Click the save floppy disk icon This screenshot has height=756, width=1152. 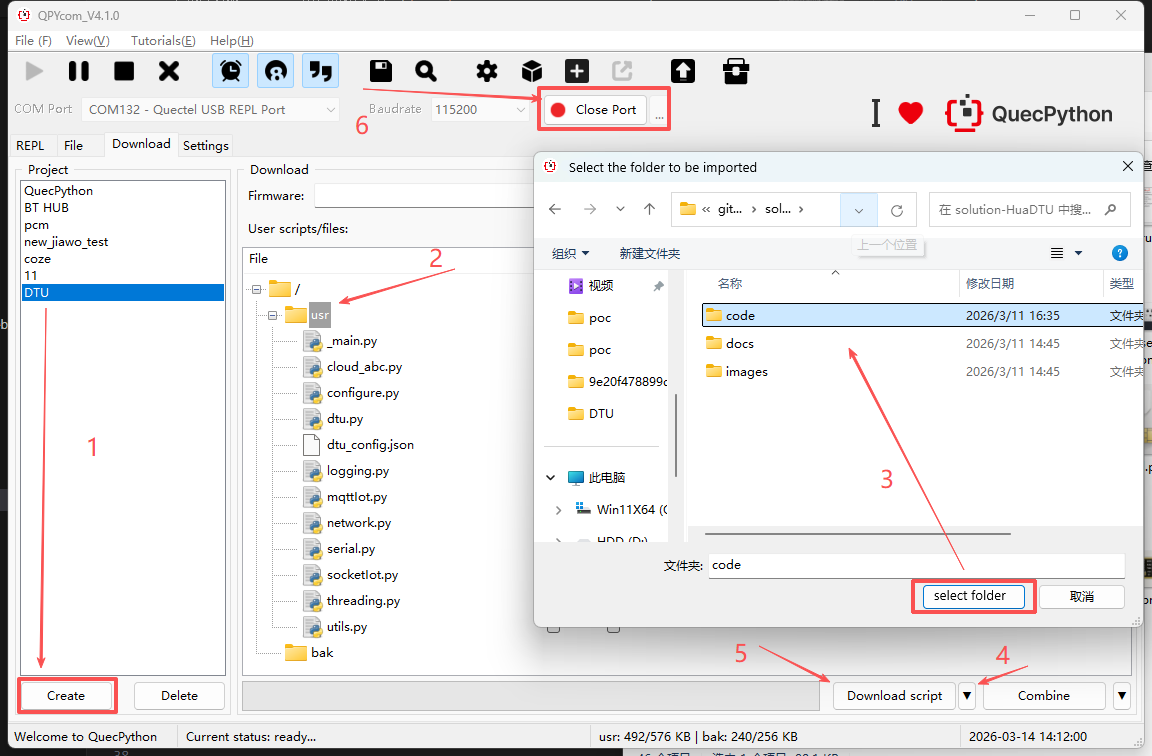point(380,71)
